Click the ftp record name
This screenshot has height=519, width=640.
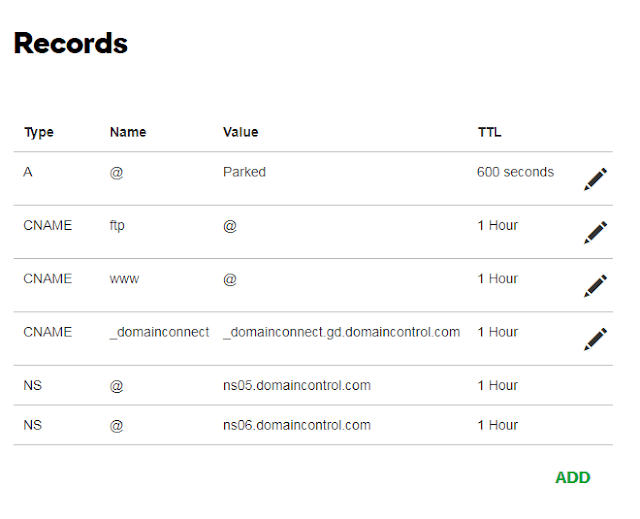coord(117,226)
